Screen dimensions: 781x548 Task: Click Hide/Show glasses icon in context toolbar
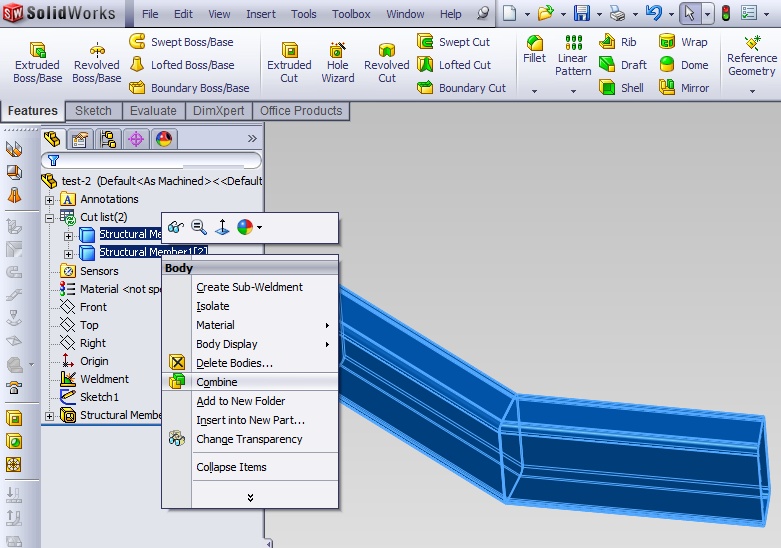175,228
